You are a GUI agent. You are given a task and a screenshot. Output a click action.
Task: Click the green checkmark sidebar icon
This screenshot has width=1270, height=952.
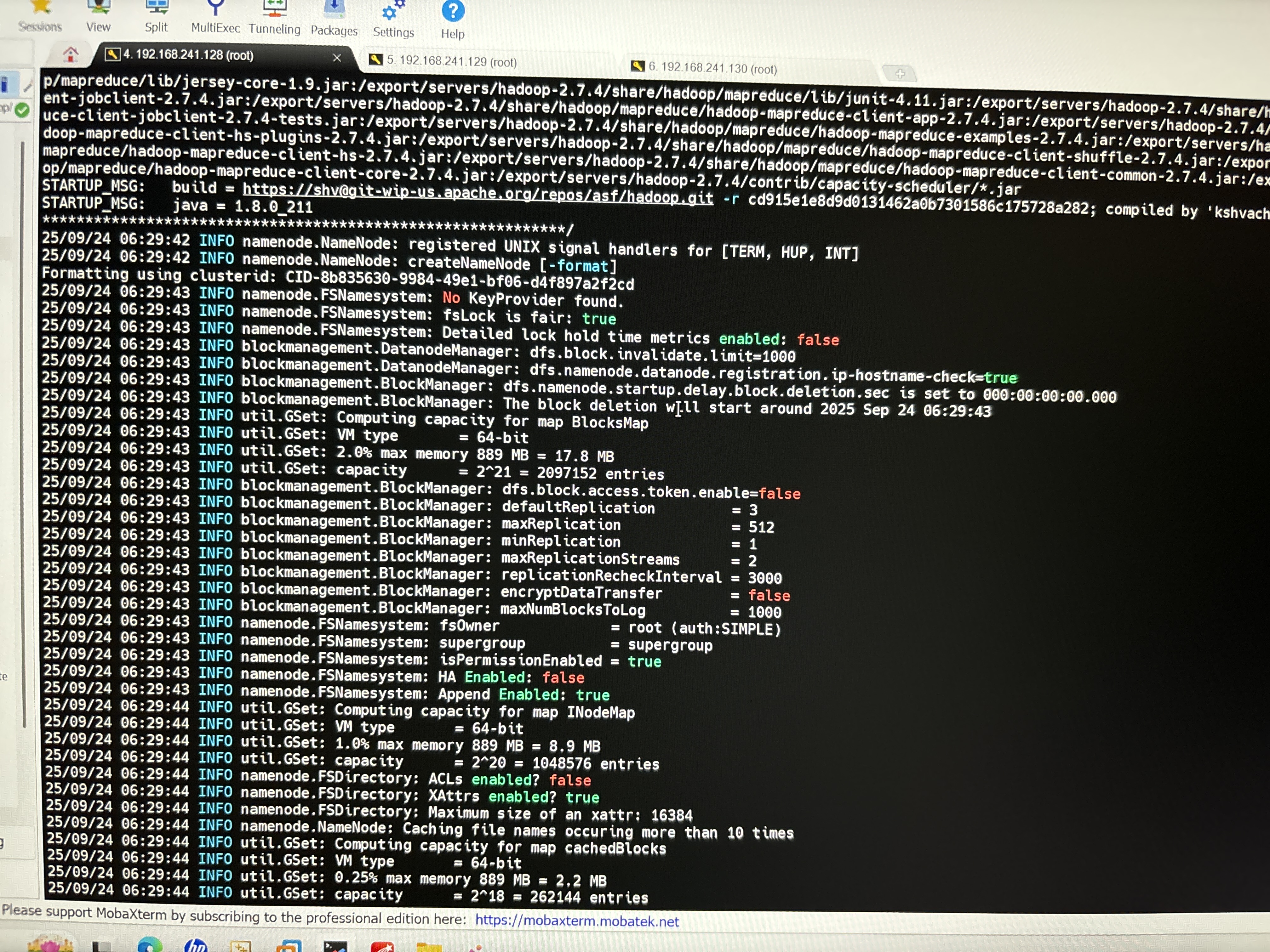tap(22, 110)
